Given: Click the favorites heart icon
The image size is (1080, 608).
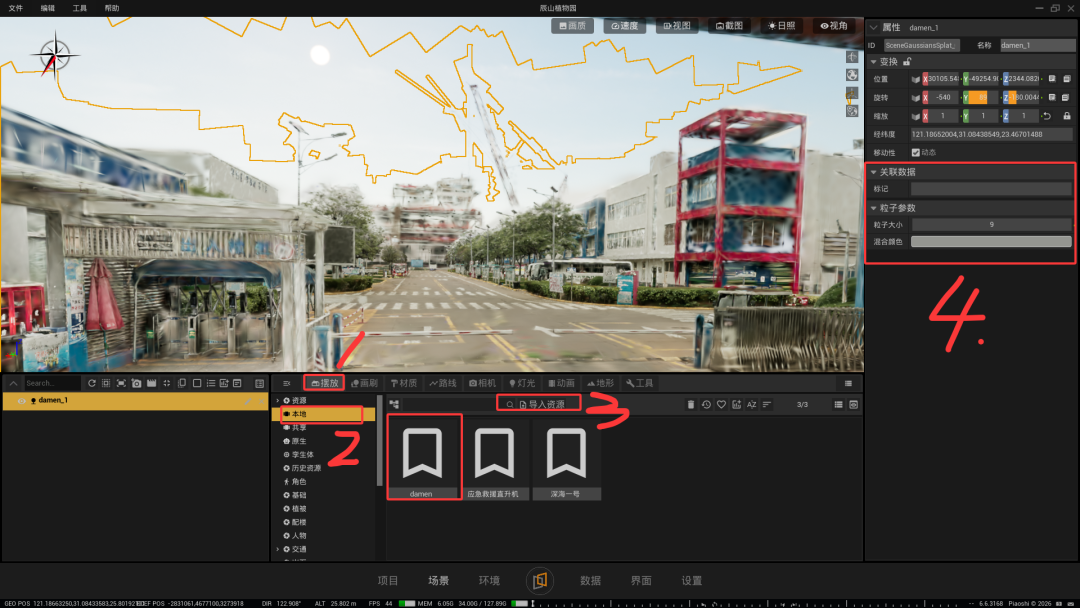Looking at the screenshot, I should pos(721,405).
